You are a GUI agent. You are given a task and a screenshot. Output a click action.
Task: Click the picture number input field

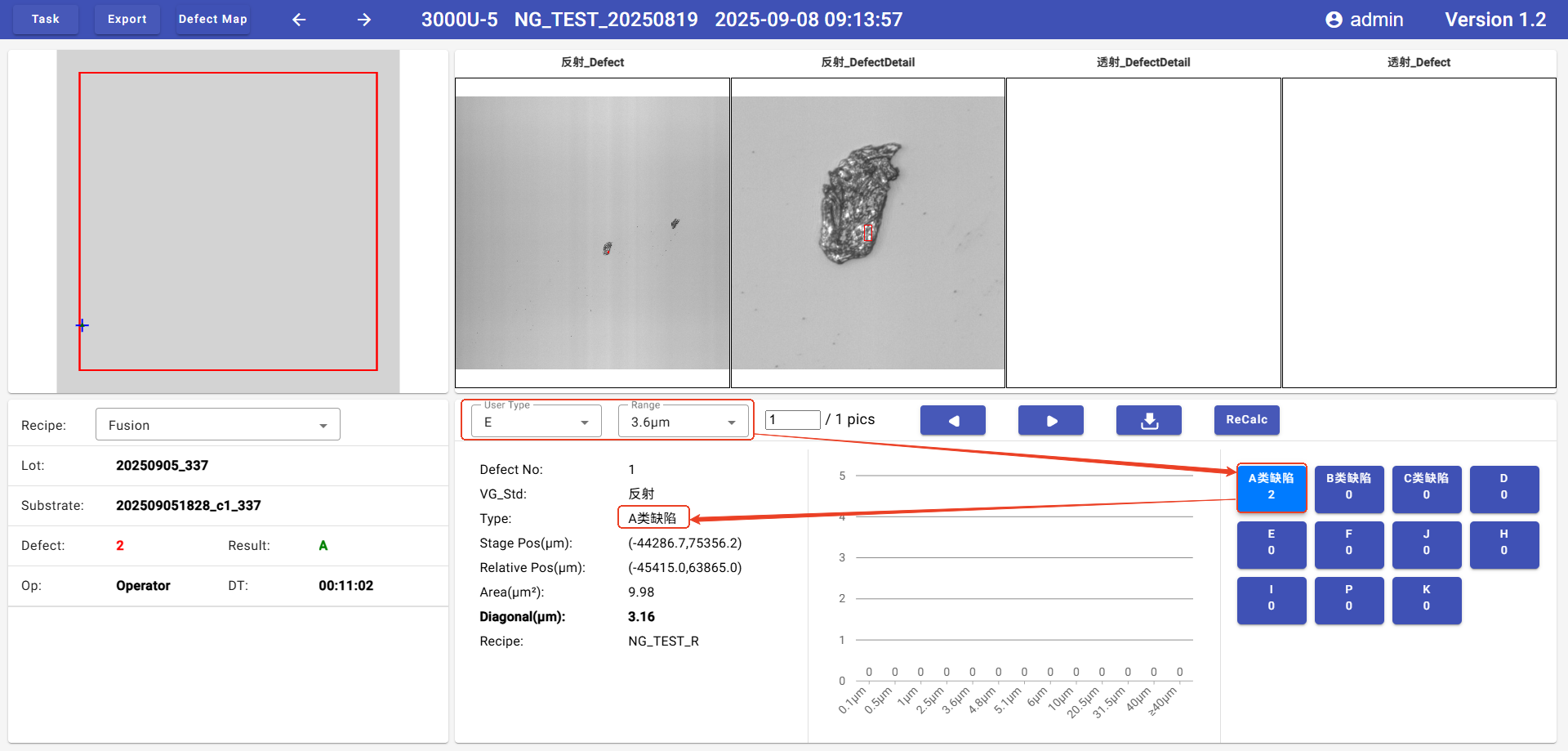click(791, 420)
